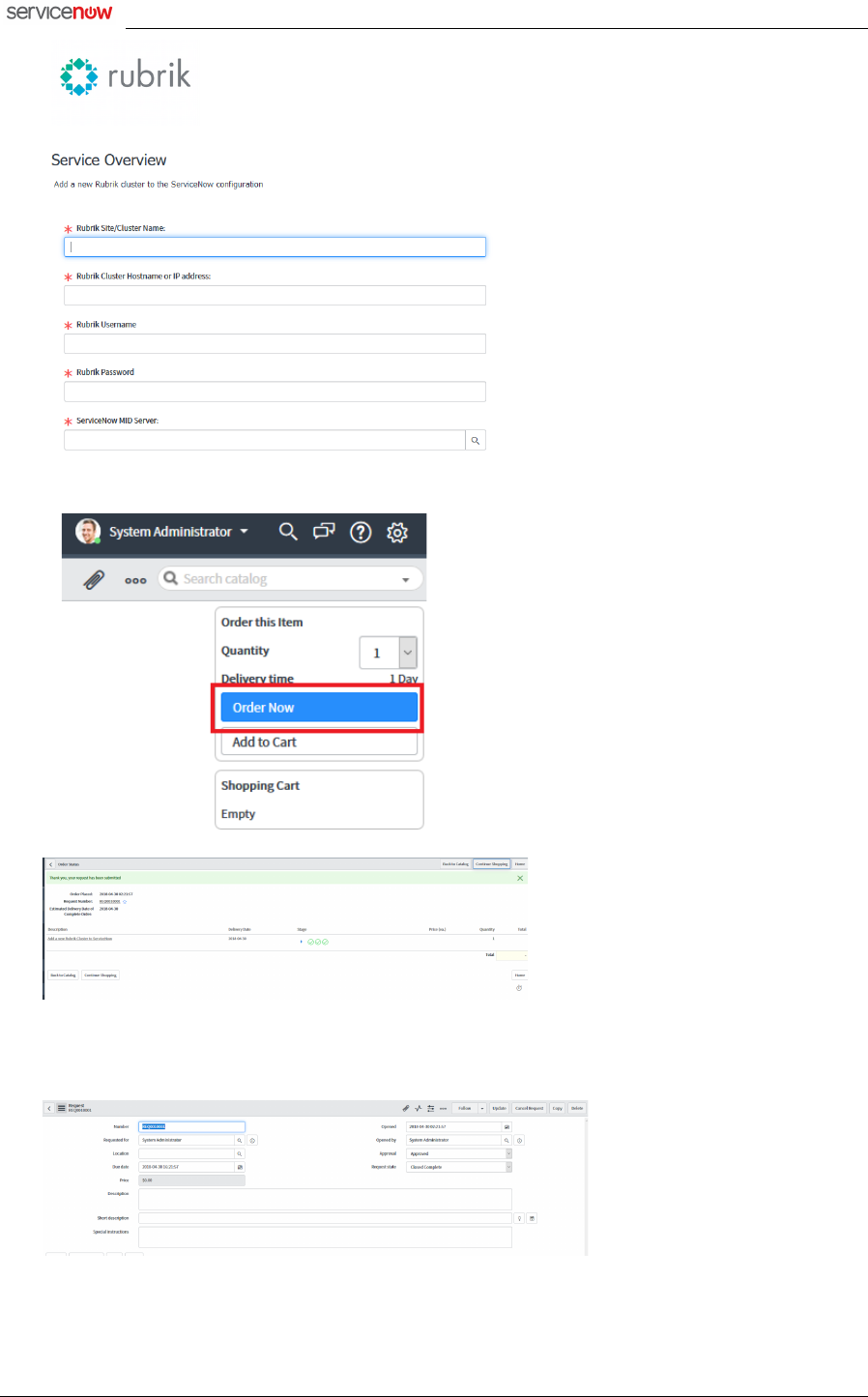Open the Request state dropdown

pos(459,1167)
